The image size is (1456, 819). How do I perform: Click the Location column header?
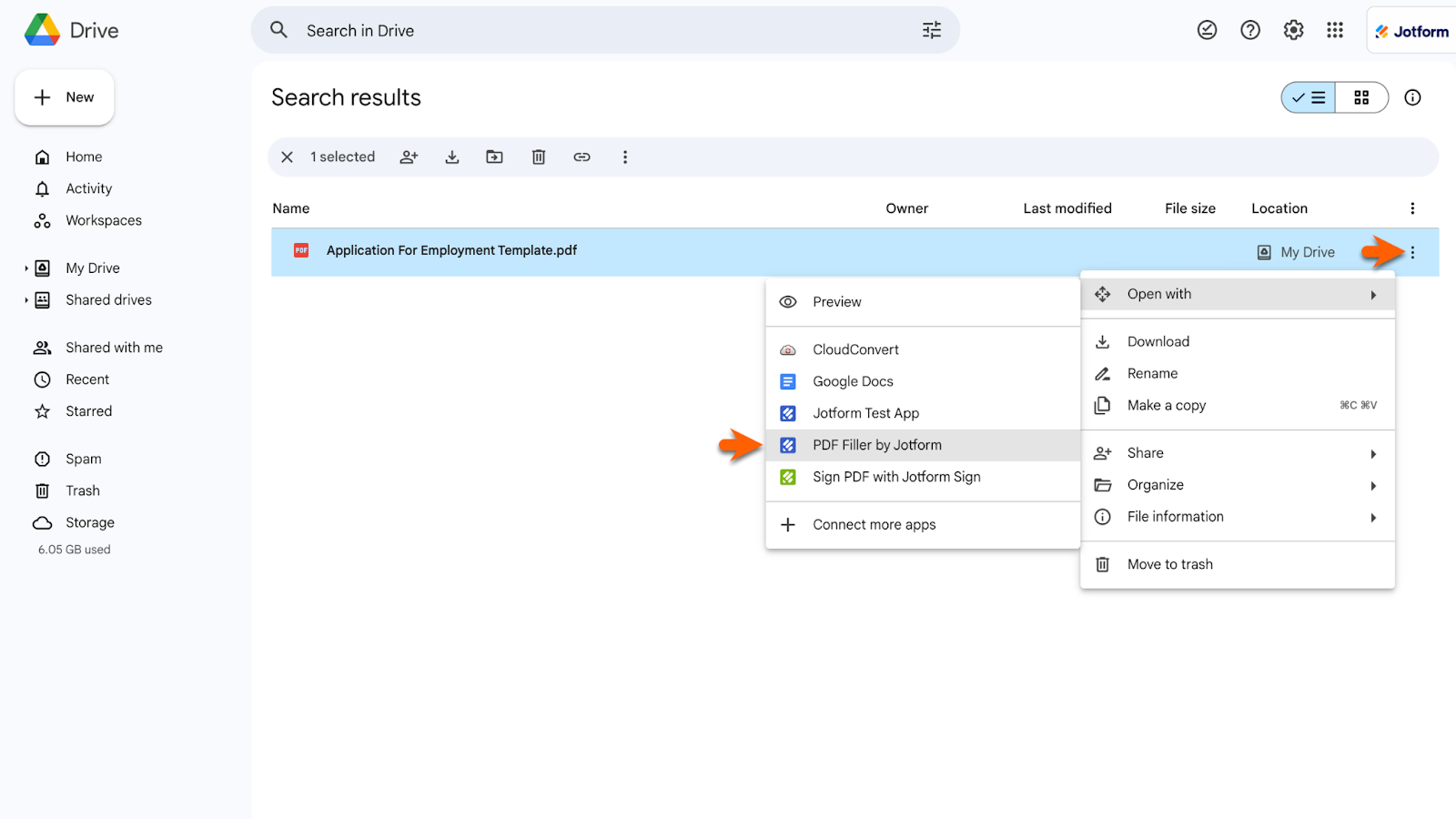1279,208
